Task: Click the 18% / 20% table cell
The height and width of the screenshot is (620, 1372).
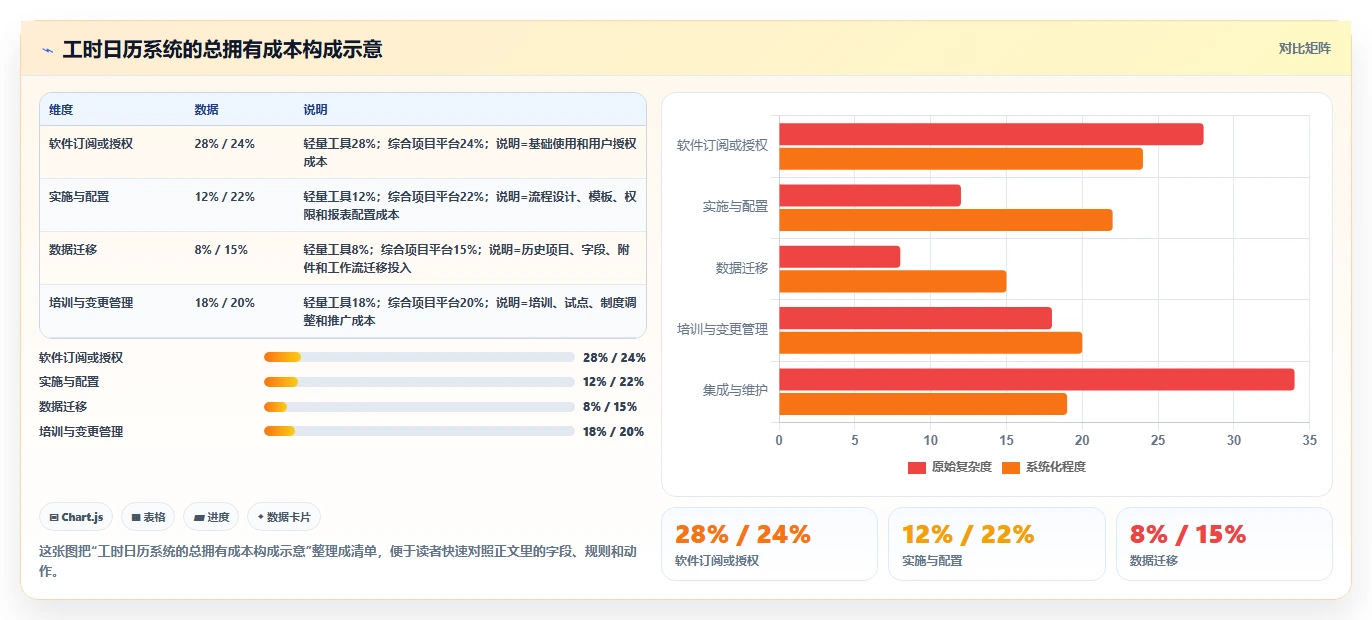Action: (225, 303)
